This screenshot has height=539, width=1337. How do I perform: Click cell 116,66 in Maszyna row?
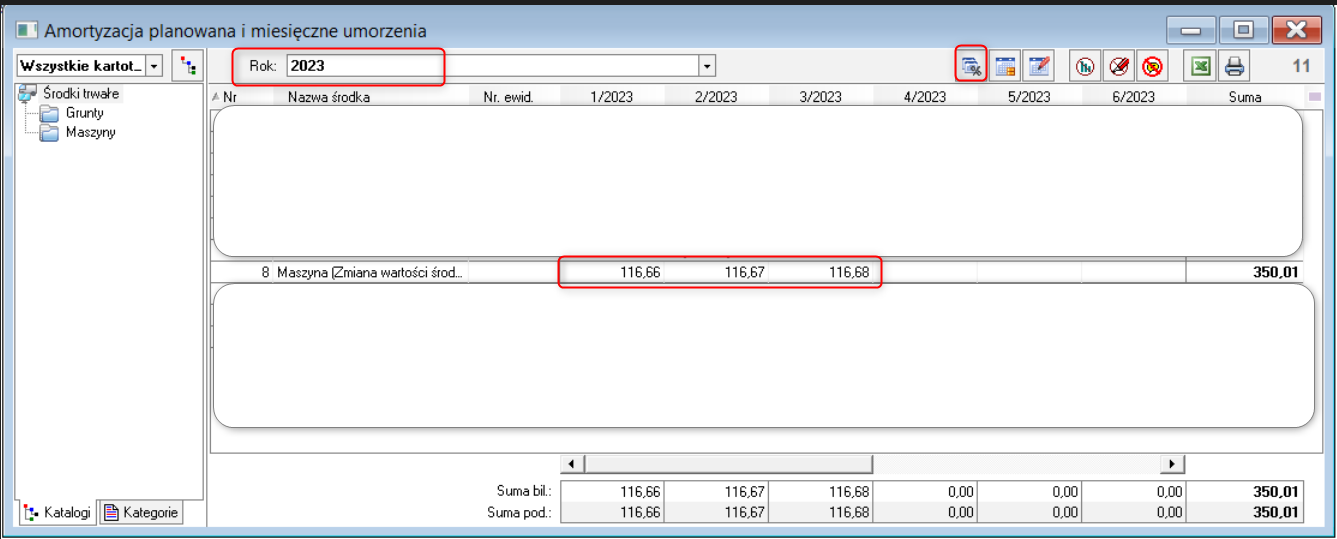[612, 271]
